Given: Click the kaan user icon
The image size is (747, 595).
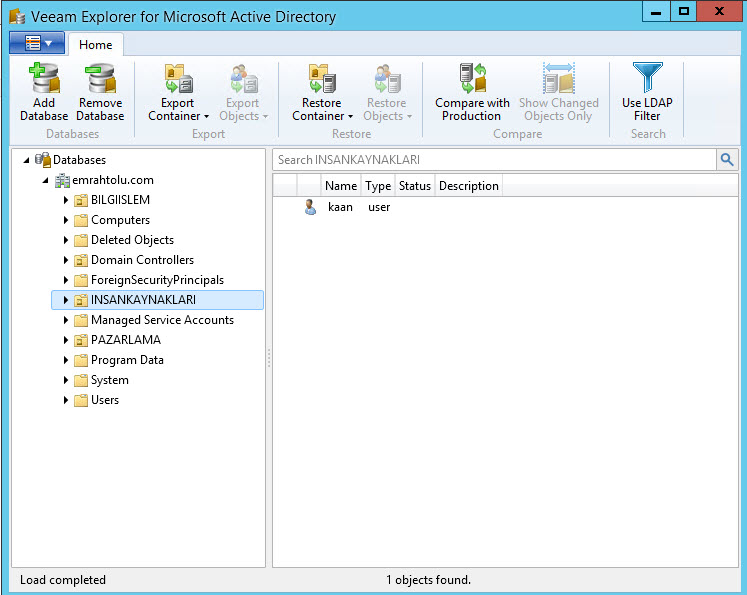Looking at the screenshot, I should (x=310, y=207).
